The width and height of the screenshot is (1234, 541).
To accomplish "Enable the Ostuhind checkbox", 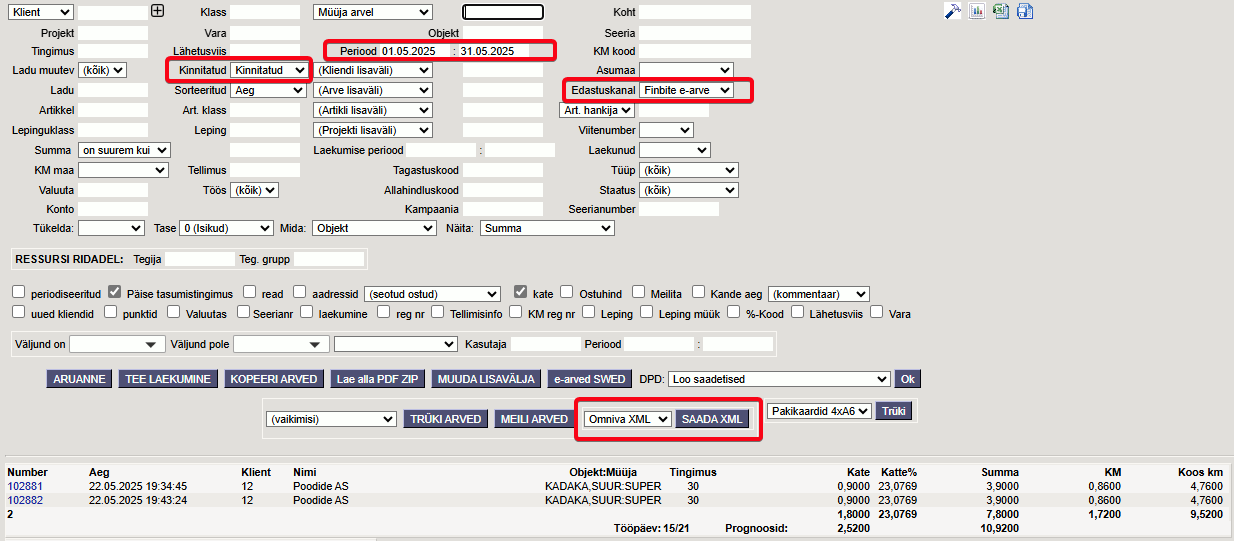I will tap(567, 293).
